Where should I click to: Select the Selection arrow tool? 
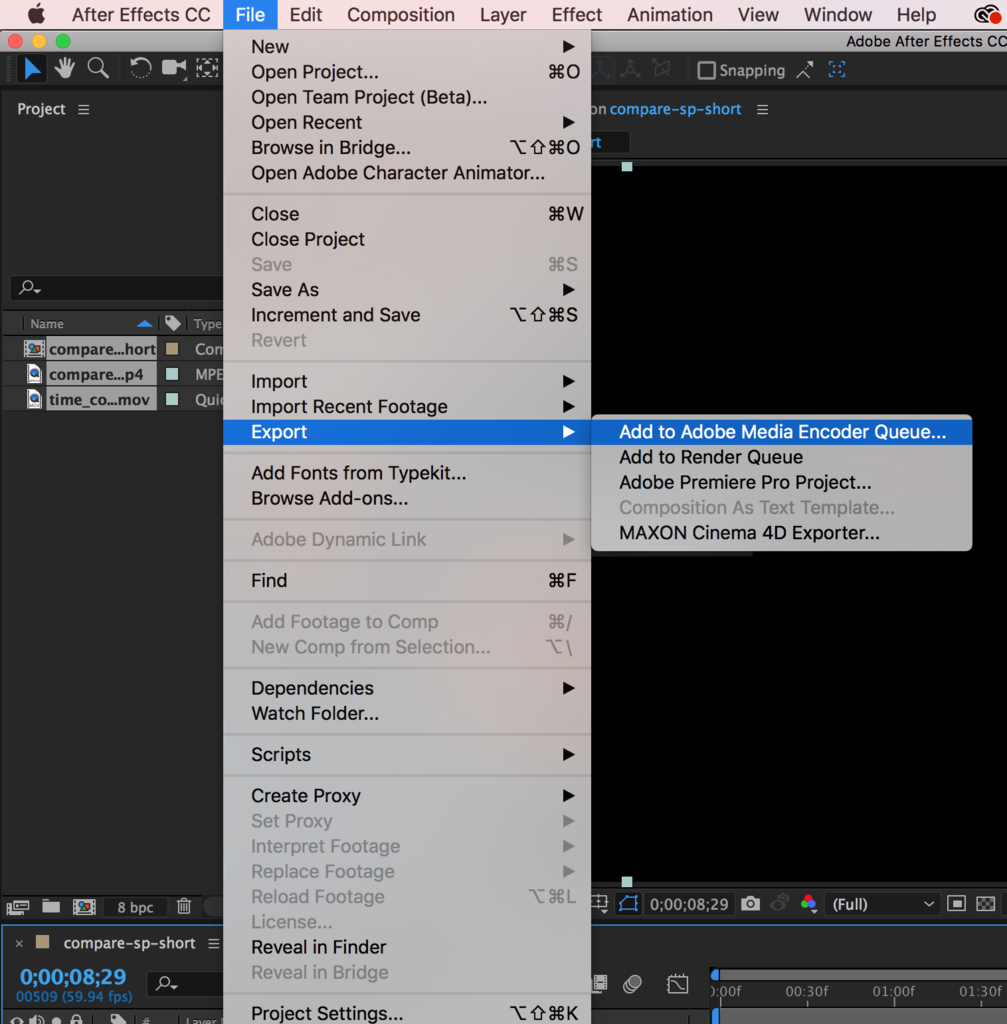31,69
